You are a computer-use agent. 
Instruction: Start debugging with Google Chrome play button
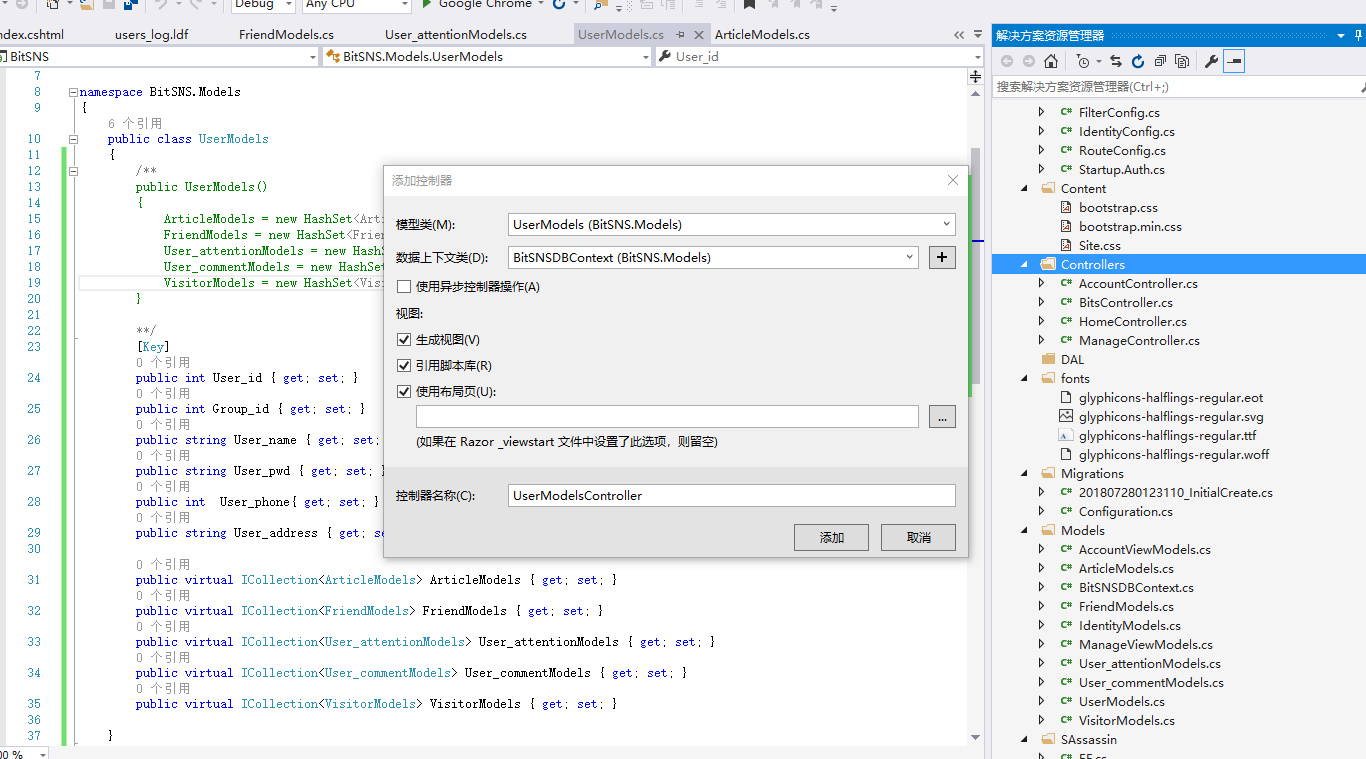pyautogui.click(x=427, y=4)
